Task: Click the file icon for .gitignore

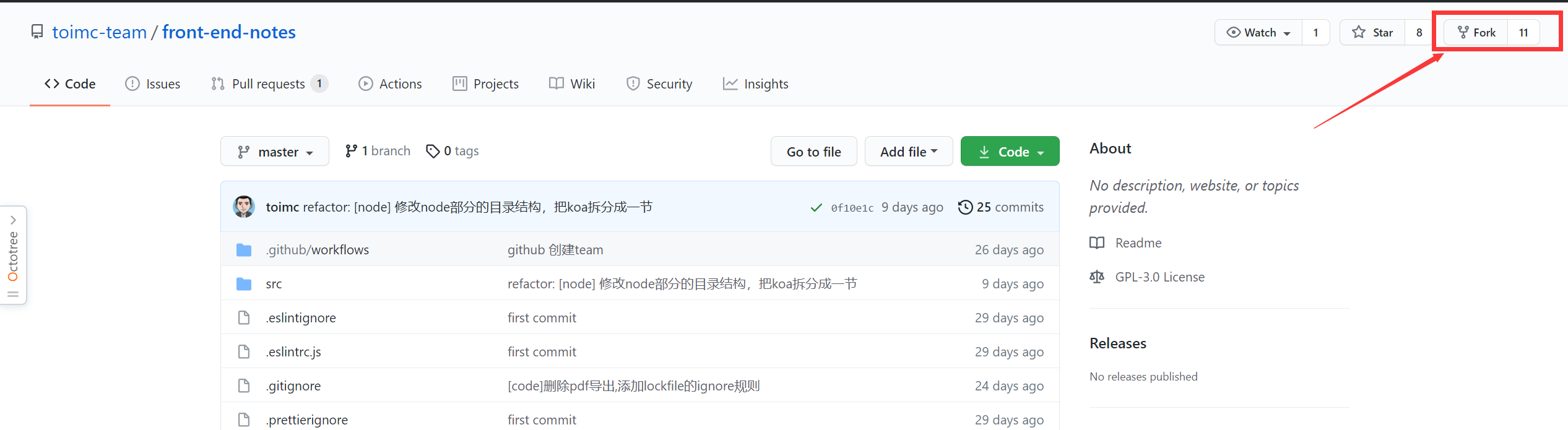Action: [244, 386]
